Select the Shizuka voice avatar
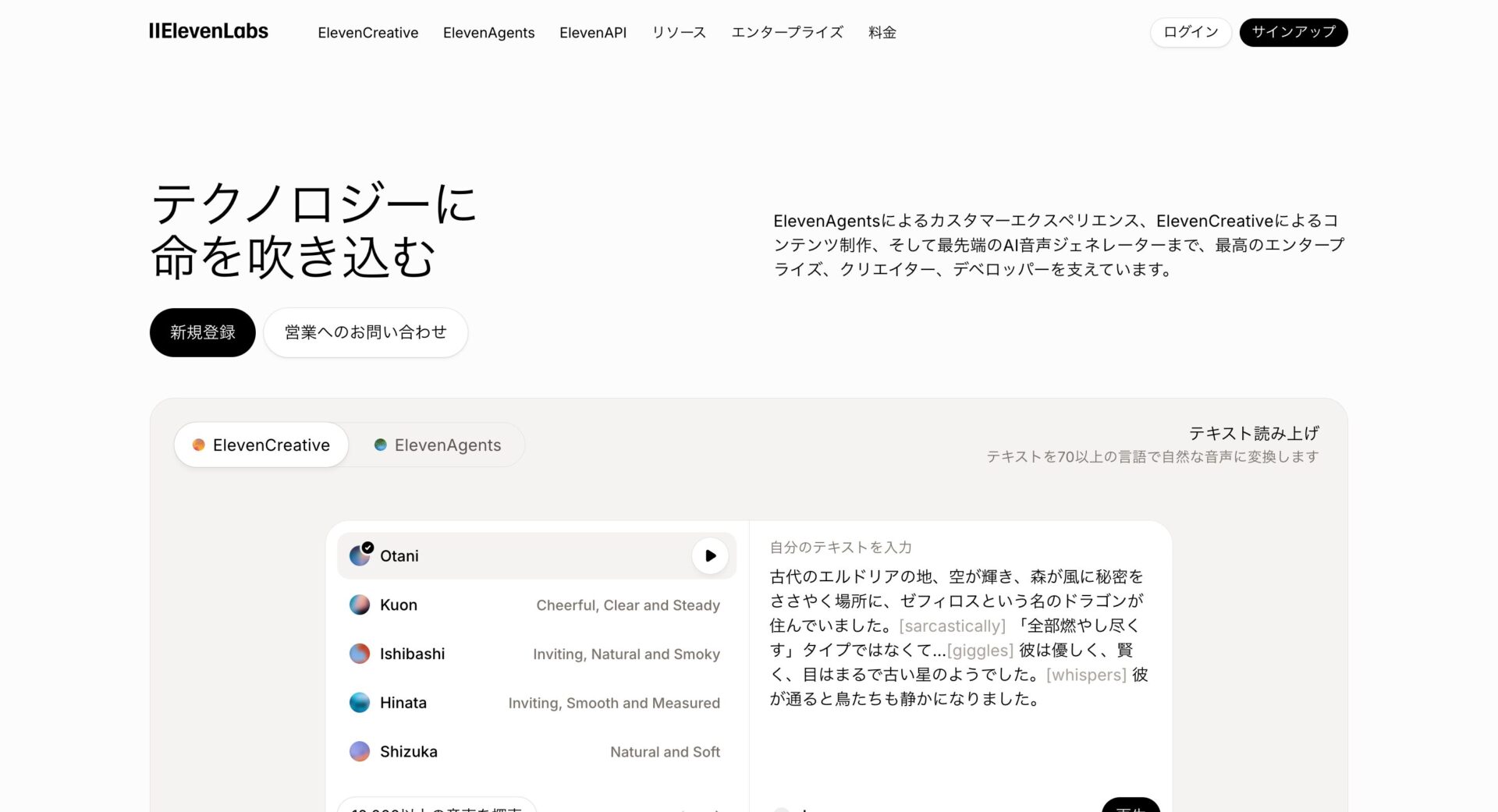1498x812 pixels. (359, 751)
